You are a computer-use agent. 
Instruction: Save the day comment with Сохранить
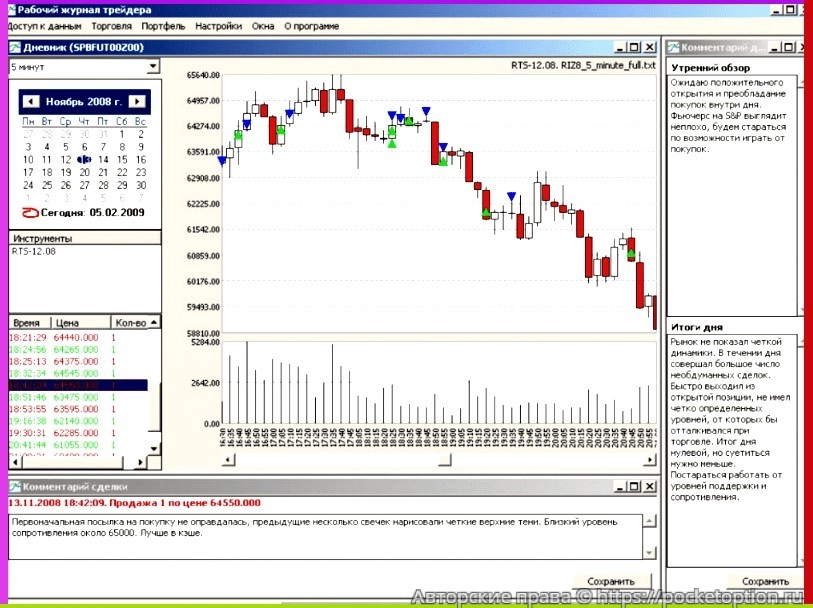pyautogui.click(x=766, y=581)
